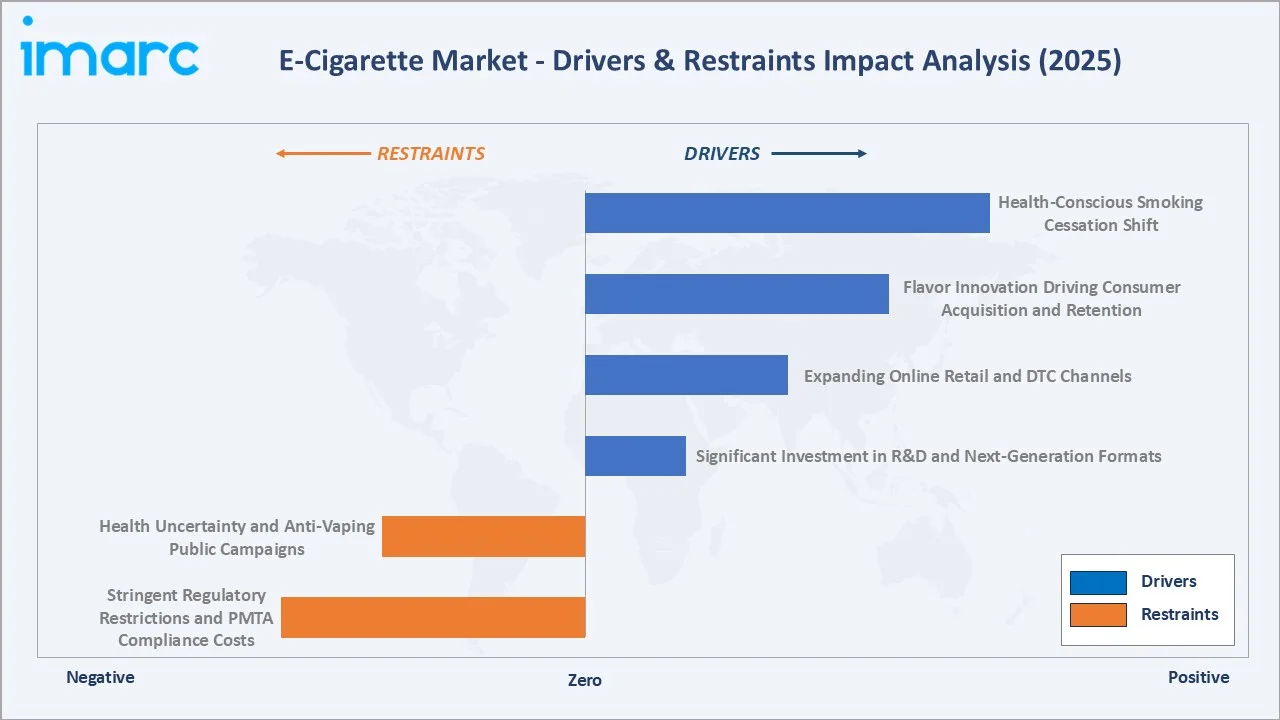Select the RESTRAINTS direction arrow
This screenshot has width=1280, height=720.
point(320,153)
